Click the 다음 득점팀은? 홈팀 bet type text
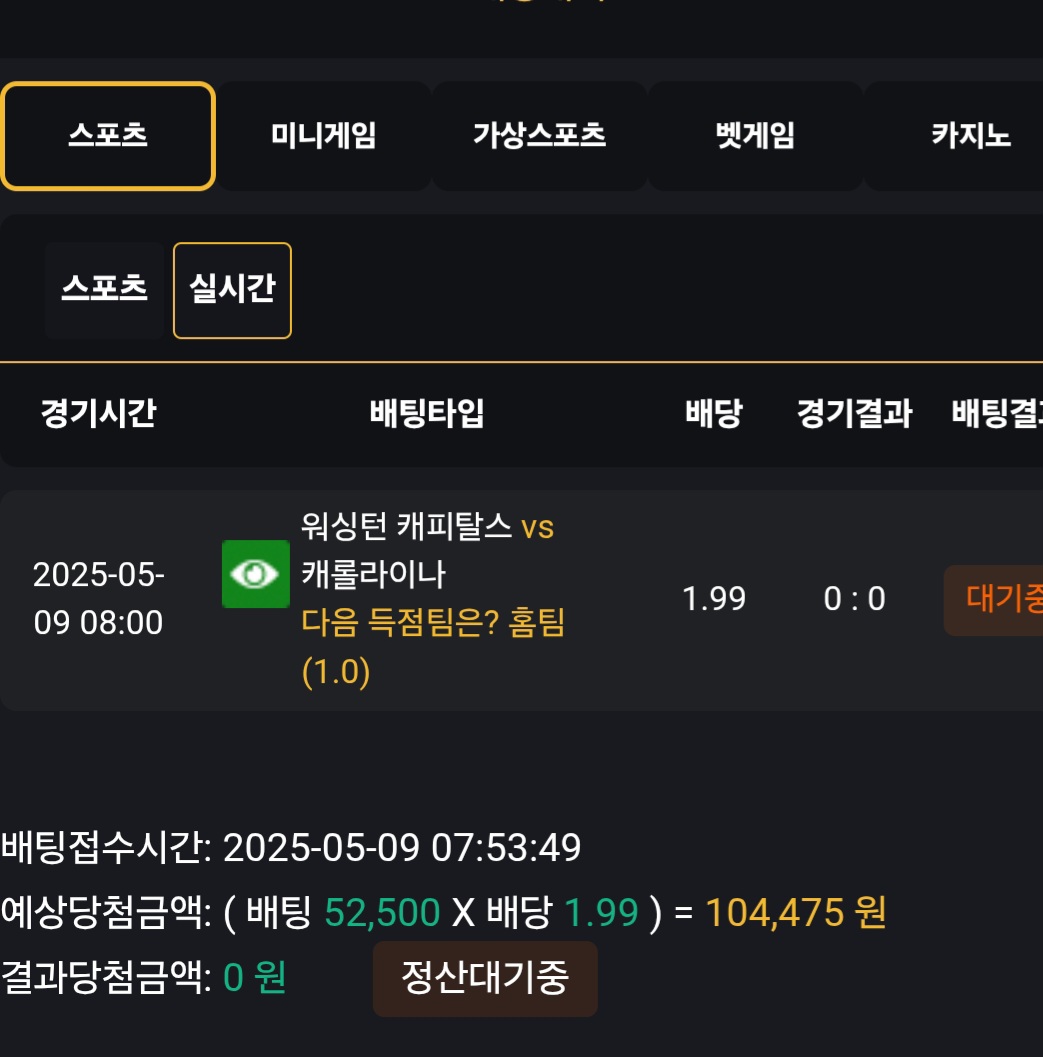This screenshot has height=1057, width=1043. 433,624
